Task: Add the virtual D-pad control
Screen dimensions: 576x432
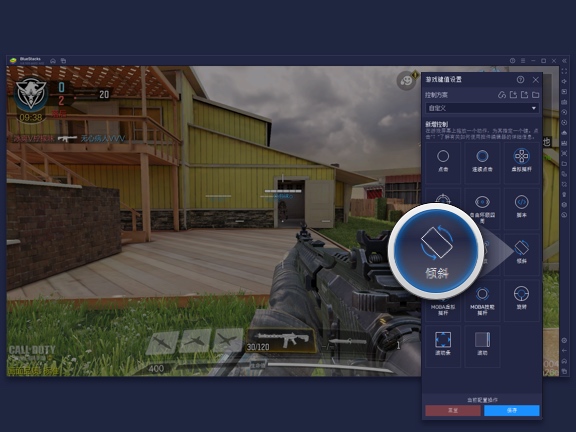Action: tap(521, 162)
